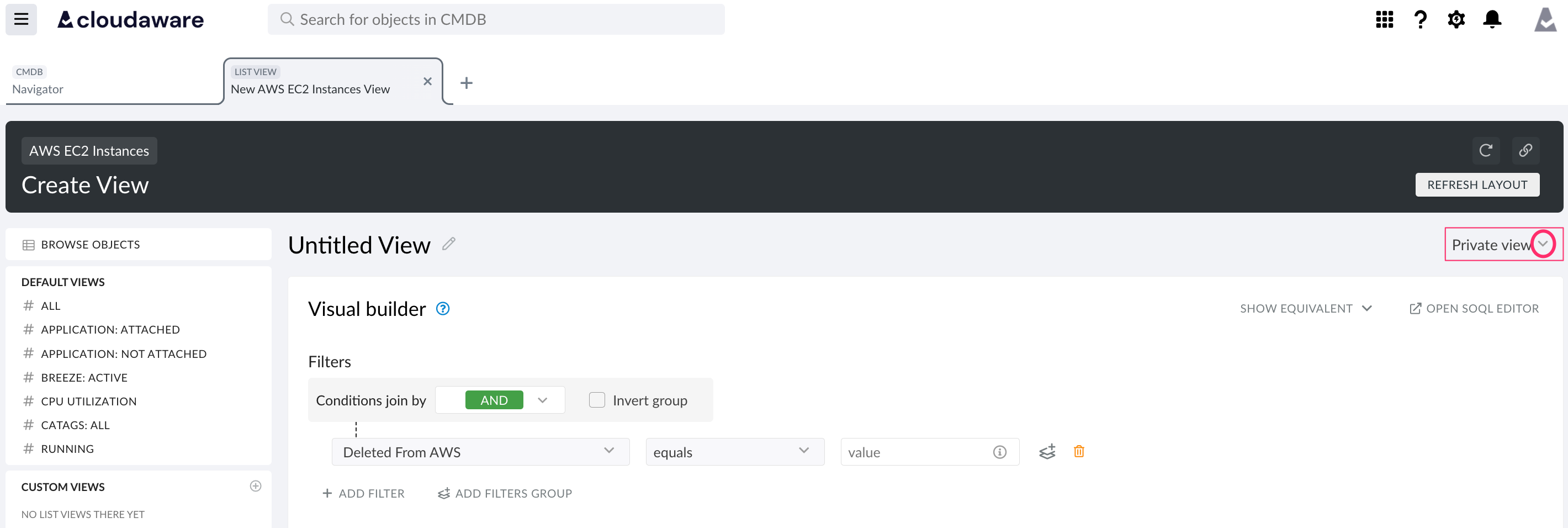Delete the filter with trash icon
The height and width of the screenshot is (528, 1568).
pos(1079,451)
